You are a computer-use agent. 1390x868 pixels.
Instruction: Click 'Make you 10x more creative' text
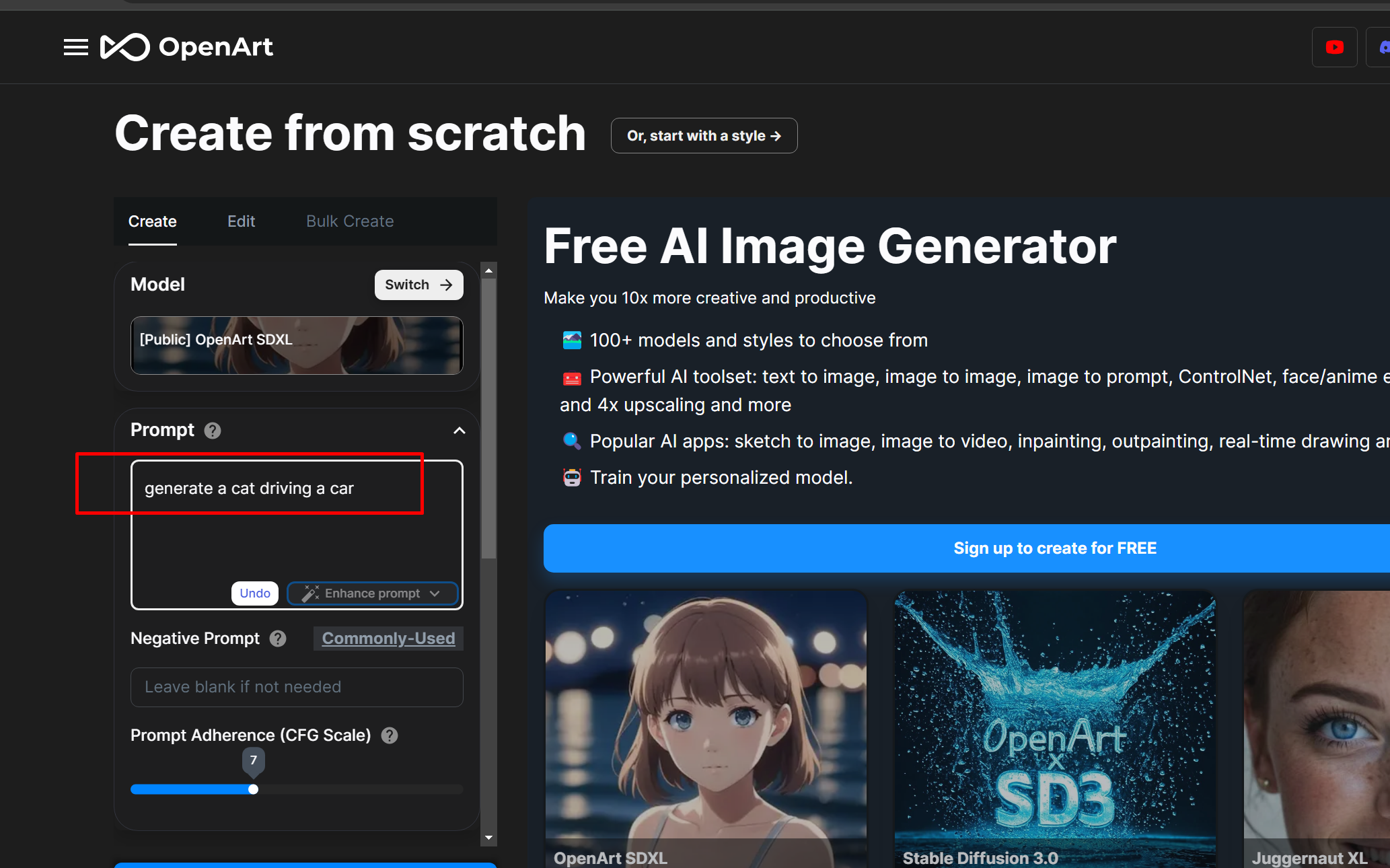coord(710,298)
